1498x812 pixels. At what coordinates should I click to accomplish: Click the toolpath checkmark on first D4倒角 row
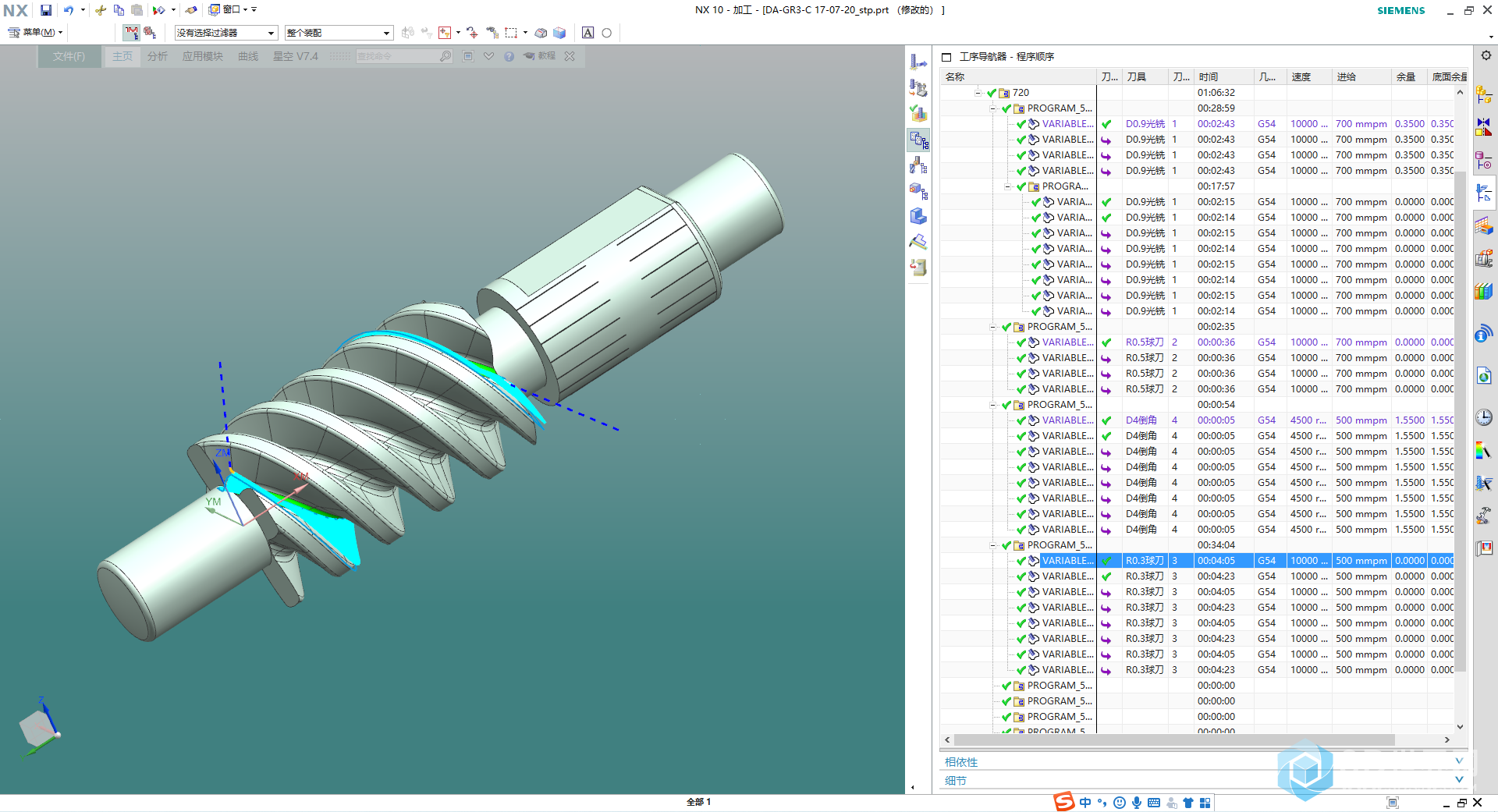(x=1106, y=420)
